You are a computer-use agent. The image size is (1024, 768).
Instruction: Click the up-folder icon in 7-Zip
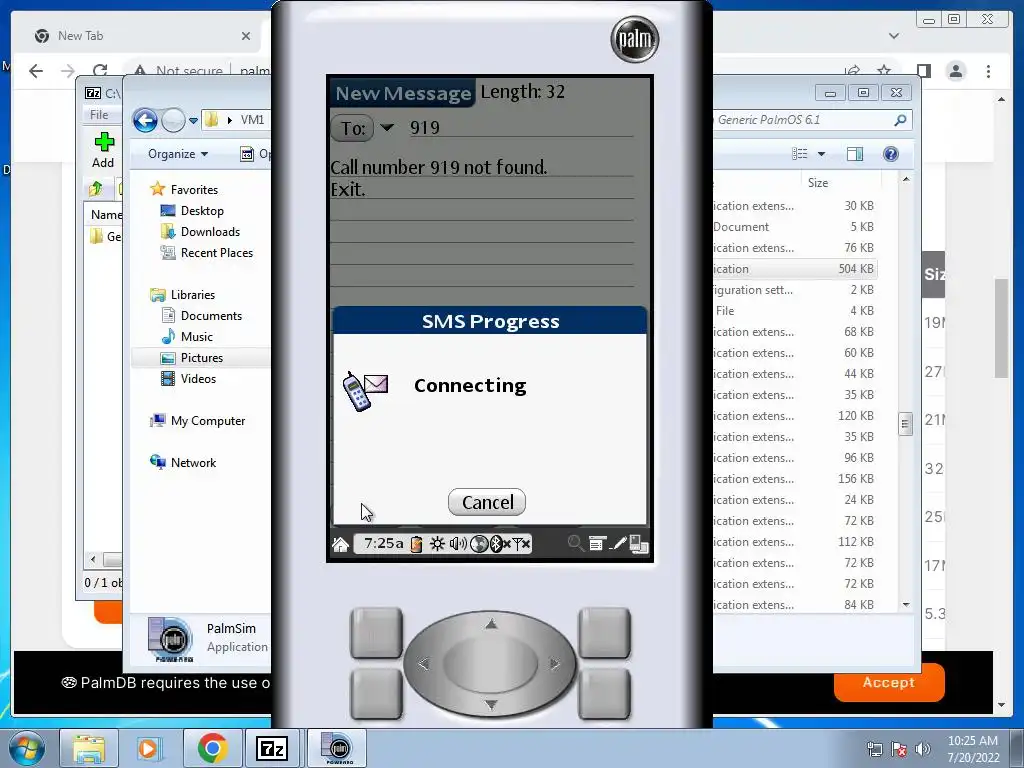pos(96,189)
